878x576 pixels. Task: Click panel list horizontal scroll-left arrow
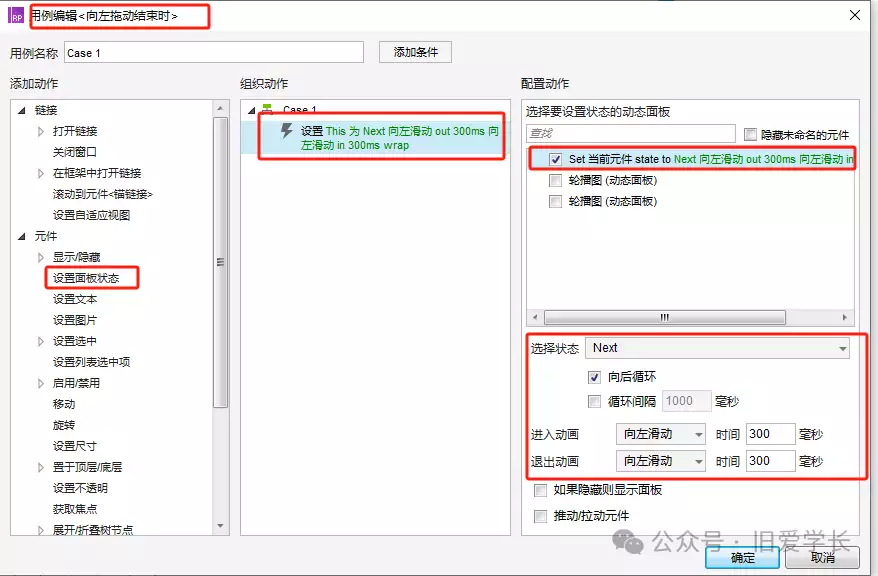[535, 317]
